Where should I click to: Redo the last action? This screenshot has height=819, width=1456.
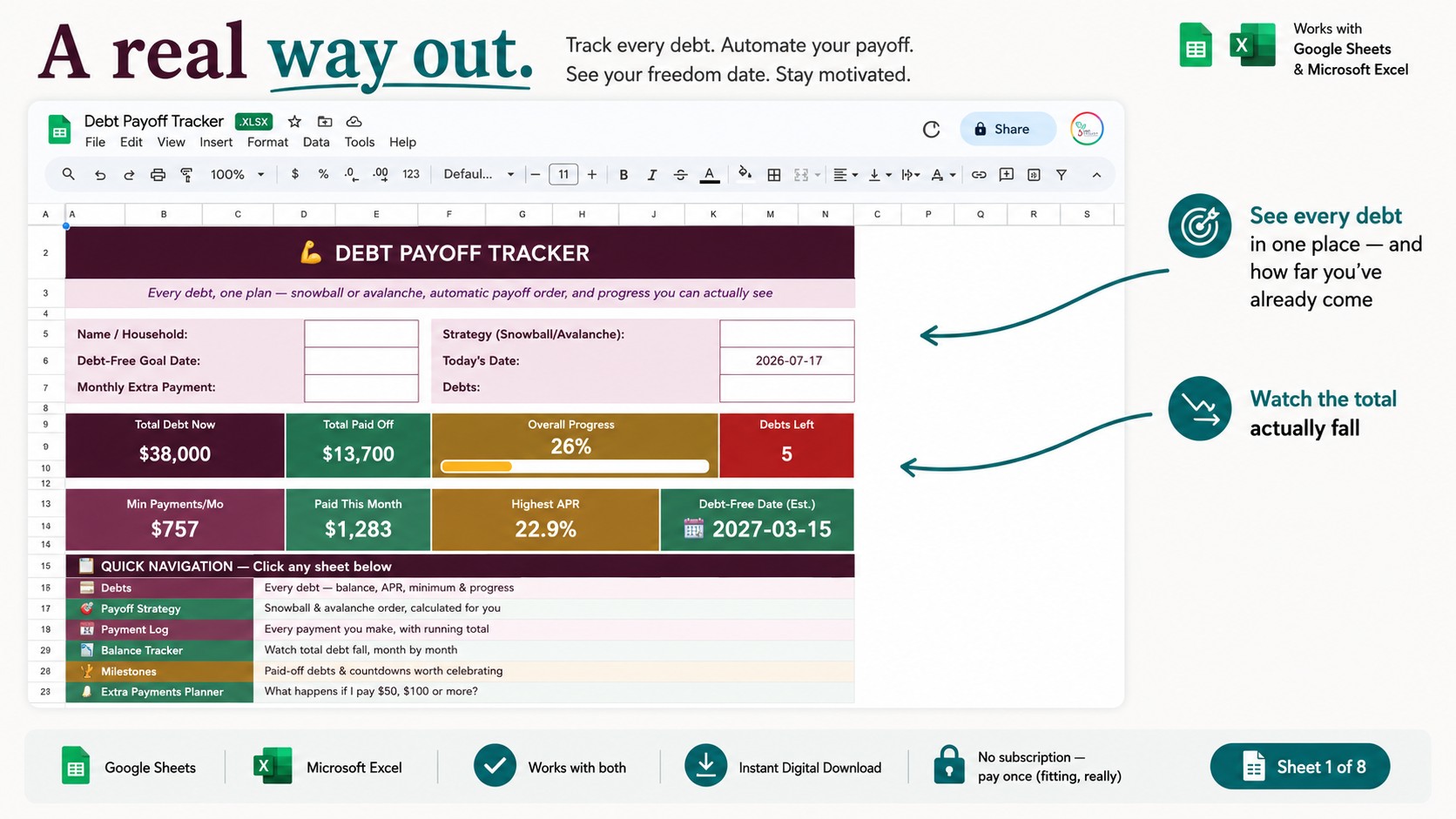[129, 175]
